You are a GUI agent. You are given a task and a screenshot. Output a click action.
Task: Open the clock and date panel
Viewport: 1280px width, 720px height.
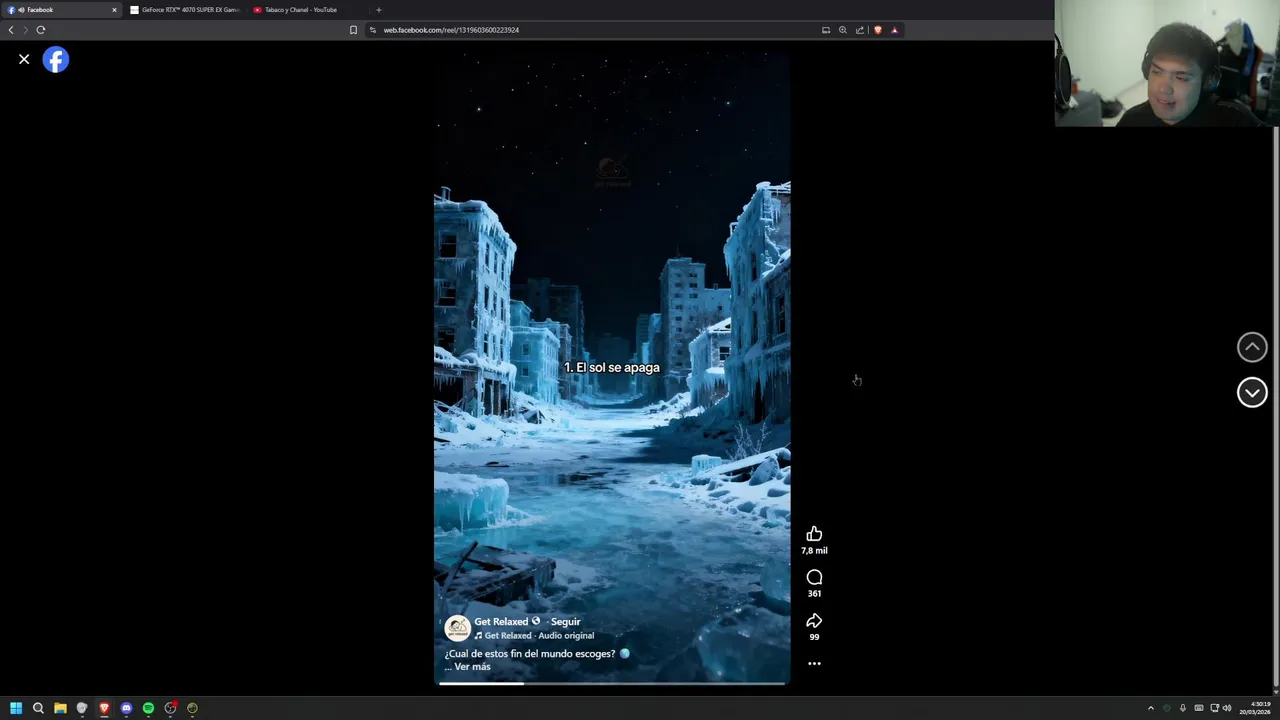tap(1255, 708)
